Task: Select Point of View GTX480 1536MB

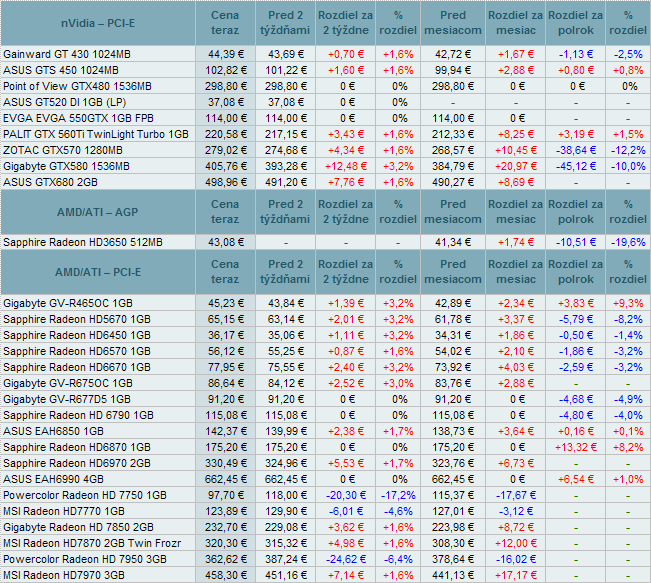Action: [77, 86]
